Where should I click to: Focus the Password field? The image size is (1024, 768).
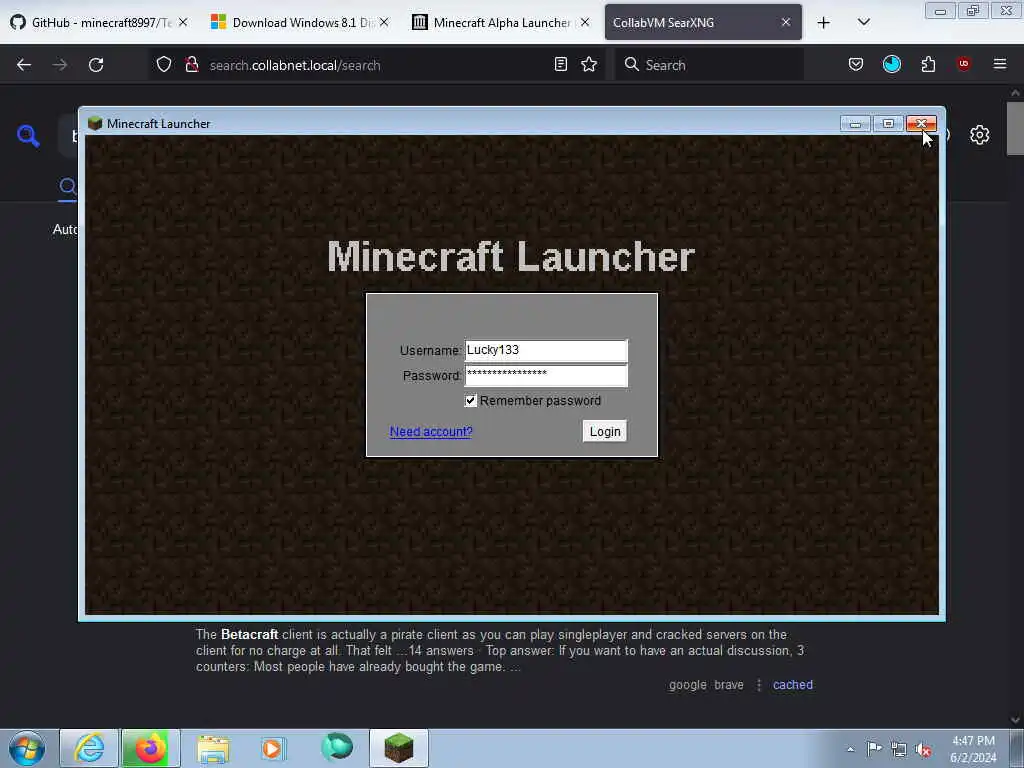pyautogui.click(x=546, y=375)
